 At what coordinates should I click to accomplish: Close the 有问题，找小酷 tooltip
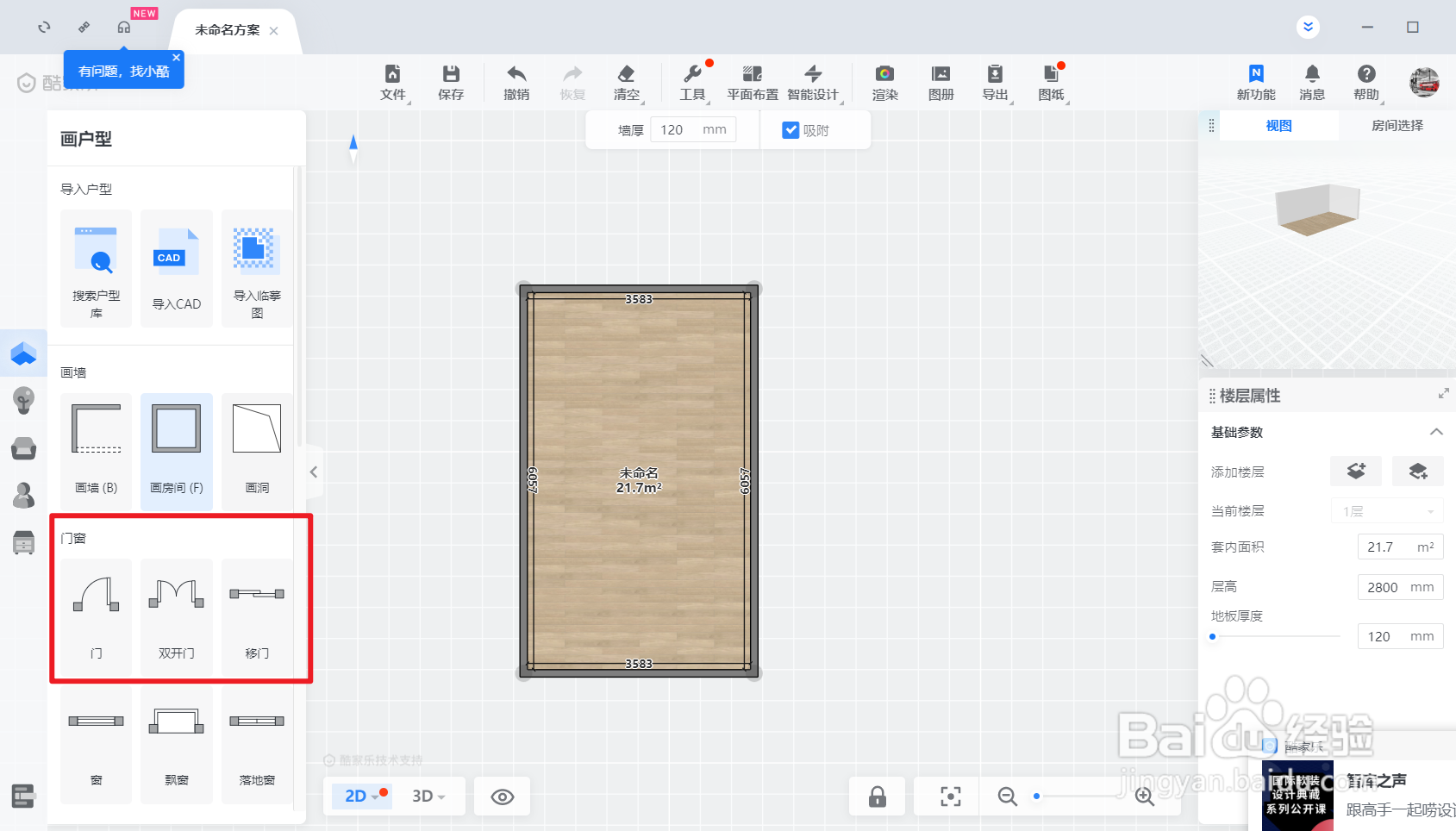click(x=177, y=58)
